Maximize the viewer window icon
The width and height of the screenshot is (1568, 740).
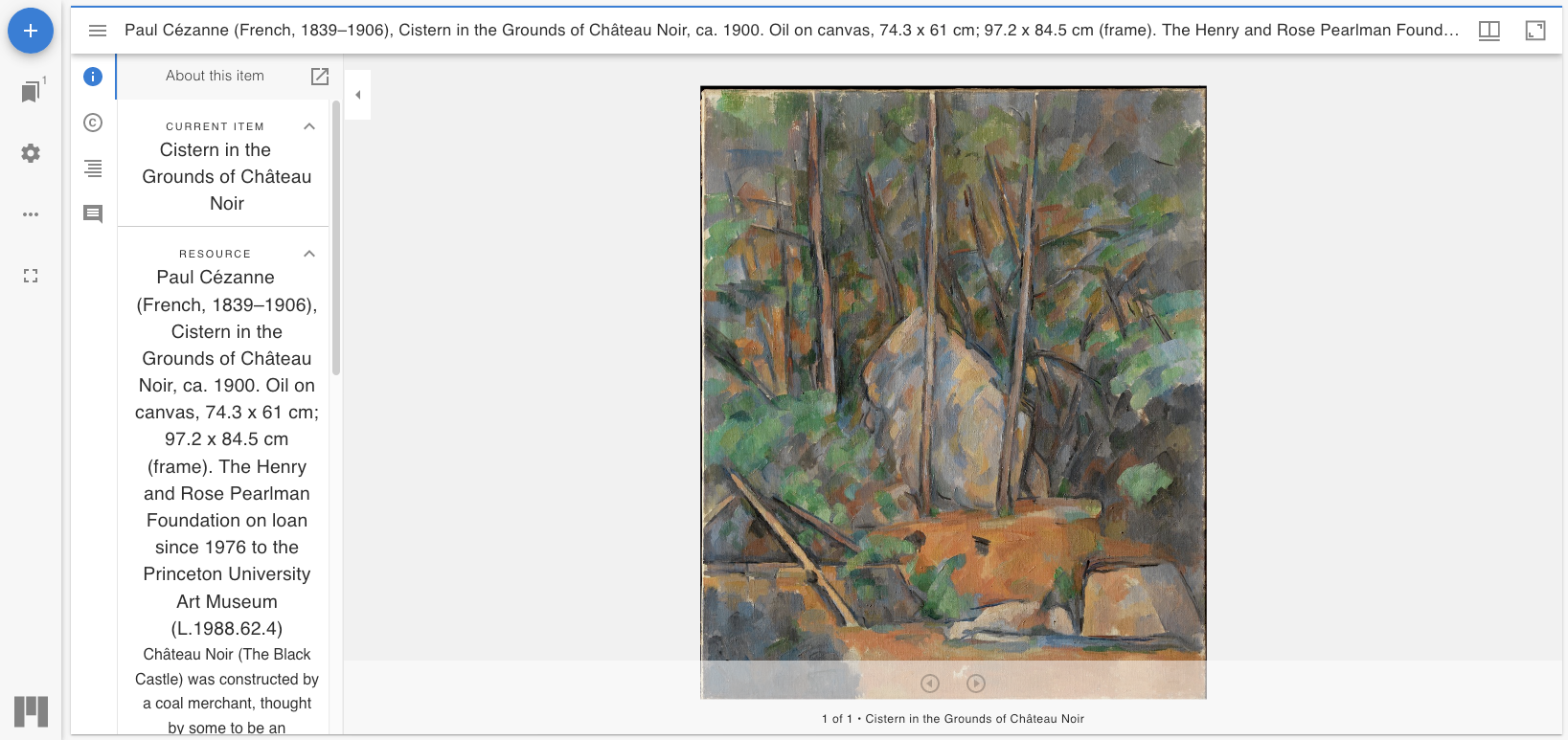[1535, 31]
